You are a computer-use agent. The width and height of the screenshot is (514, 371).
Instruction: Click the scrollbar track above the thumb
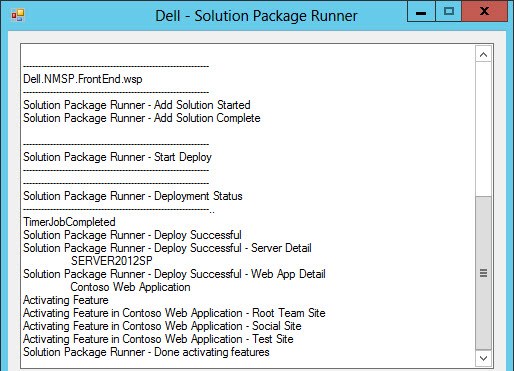point(483,129)
